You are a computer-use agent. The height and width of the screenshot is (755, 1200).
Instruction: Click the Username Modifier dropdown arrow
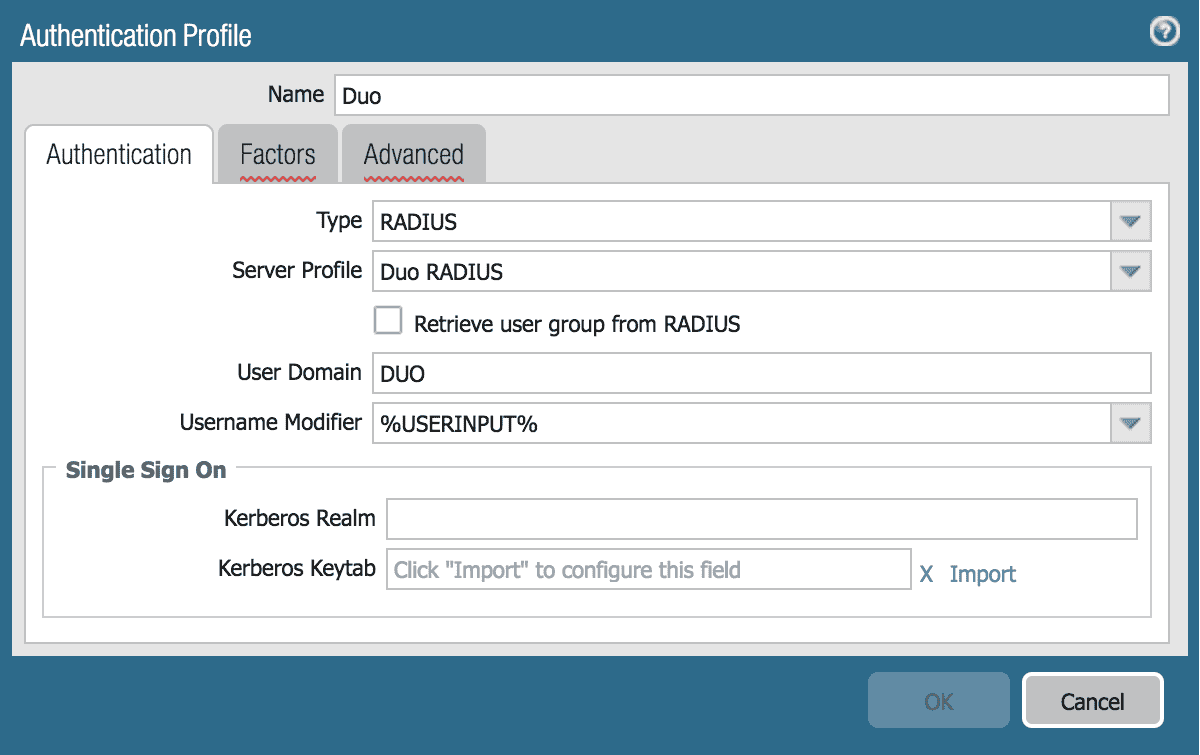pyautogui.click(x=1130, y=422)
